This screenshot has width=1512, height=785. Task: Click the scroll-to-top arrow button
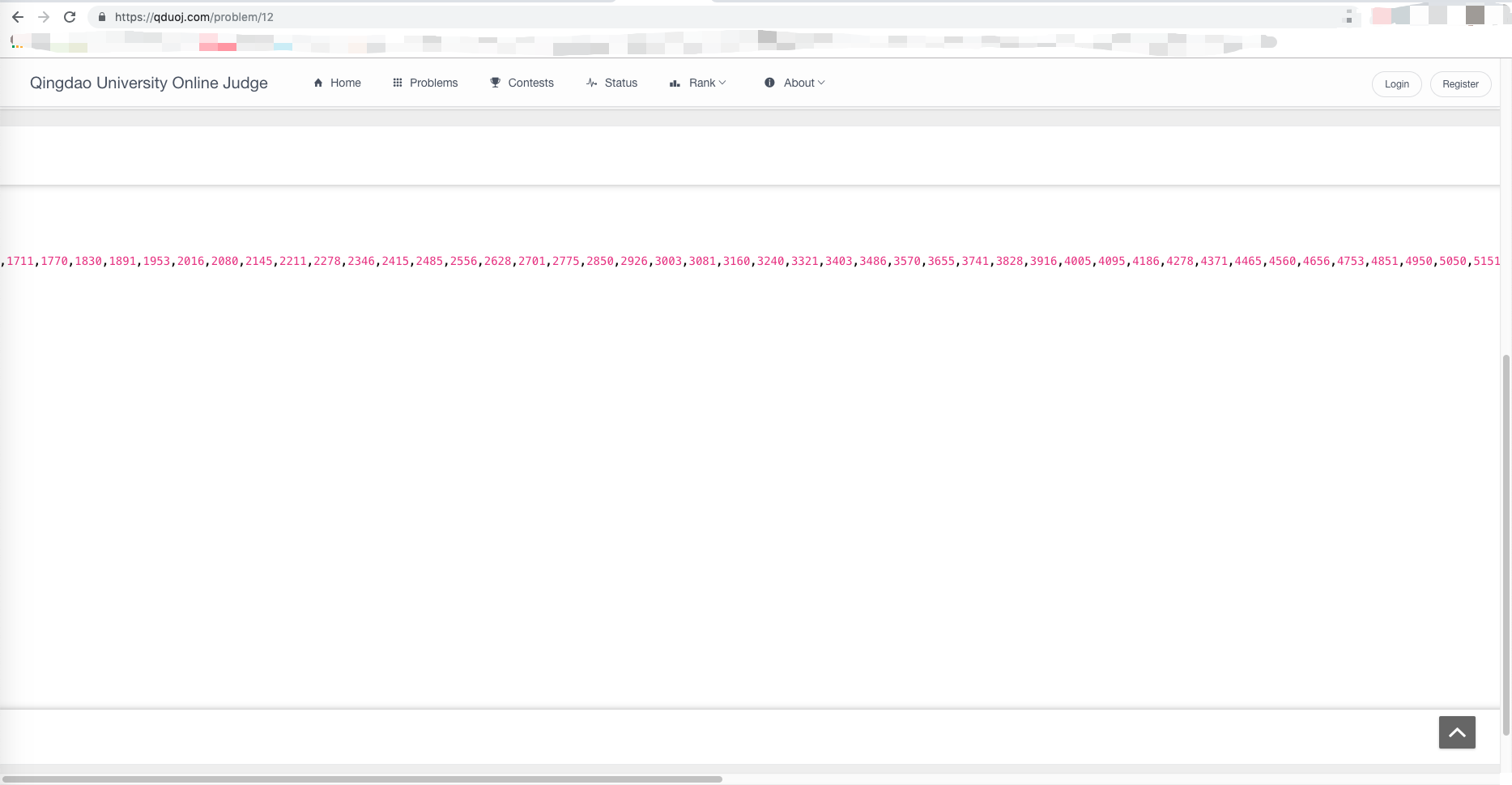coord(1456,732)
